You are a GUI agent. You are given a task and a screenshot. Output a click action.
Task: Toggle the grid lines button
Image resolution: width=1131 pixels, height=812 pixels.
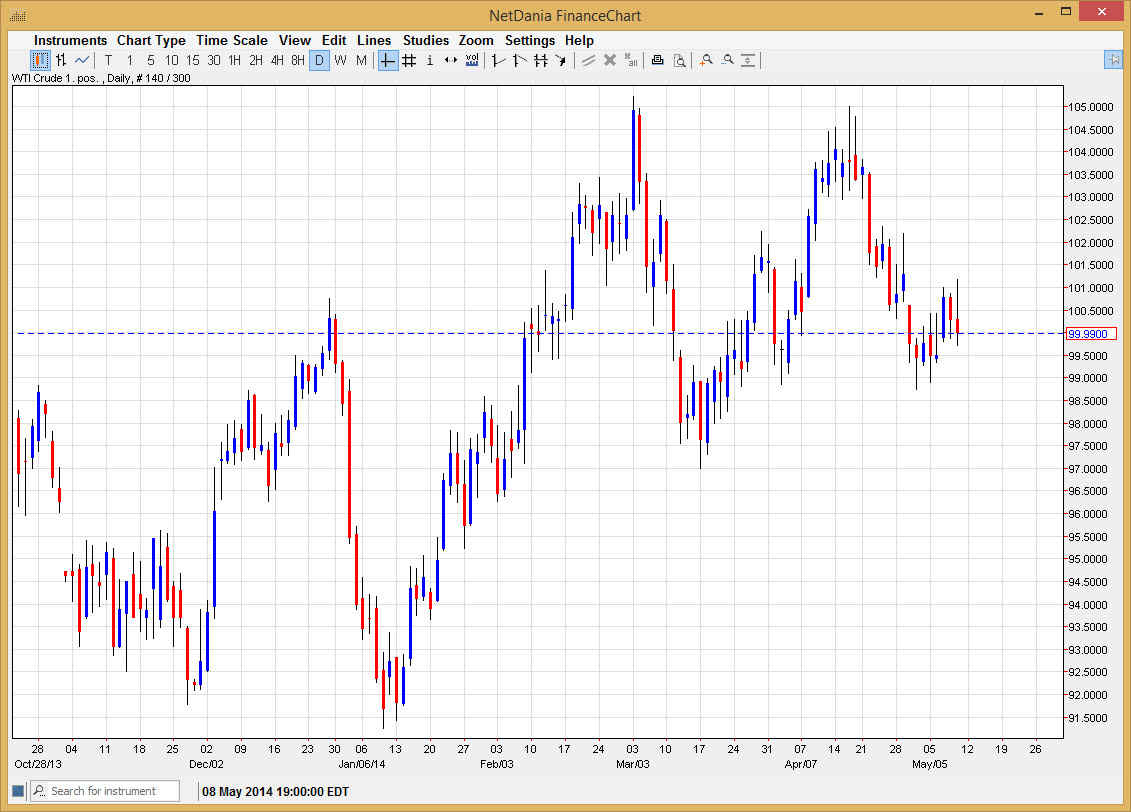(x=409, y=60)
